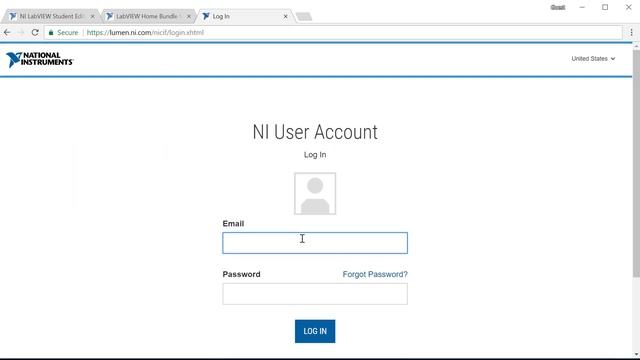Focus the Password input field
The height and width of the screenshot is (360, 640).
[315, 294]
